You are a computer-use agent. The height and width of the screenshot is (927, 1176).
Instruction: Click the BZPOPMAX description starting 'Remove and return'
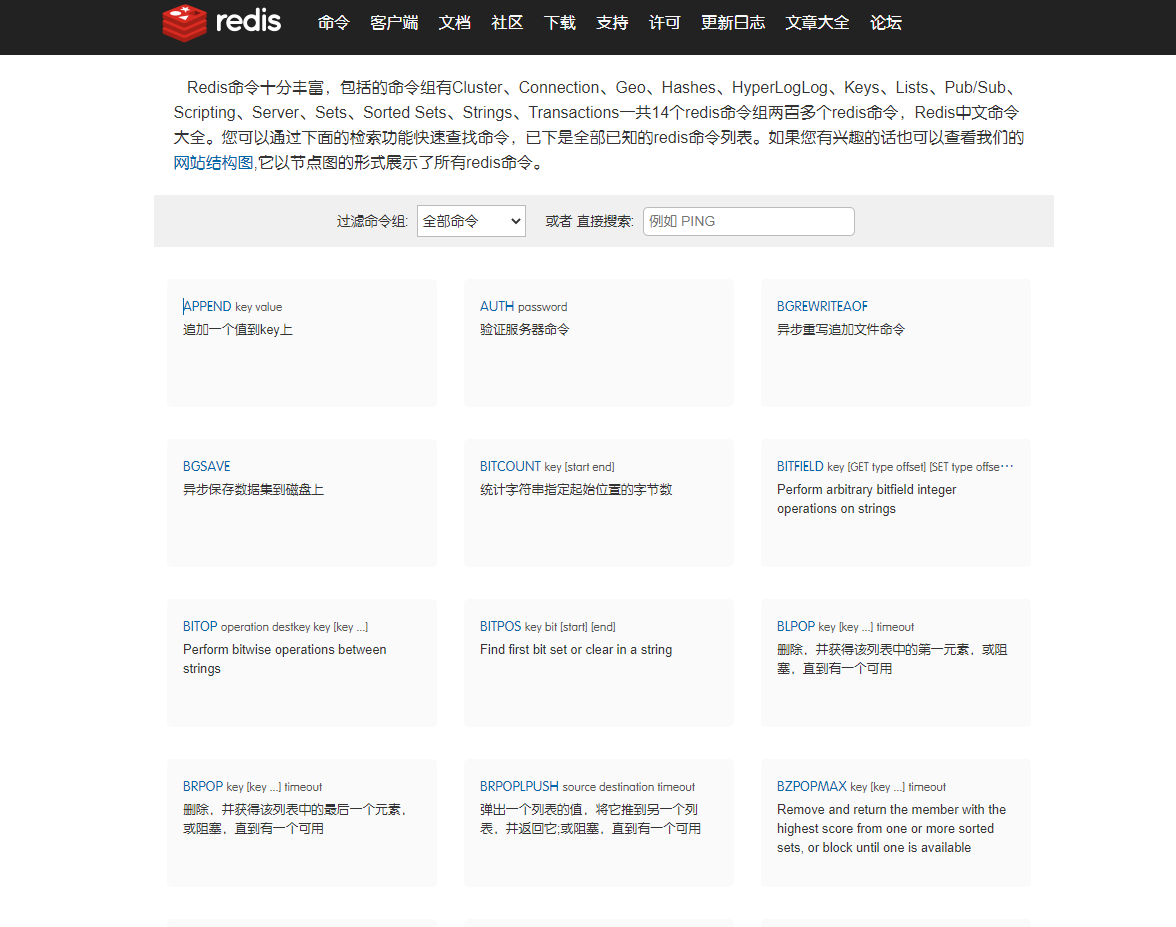pos(891,828)
